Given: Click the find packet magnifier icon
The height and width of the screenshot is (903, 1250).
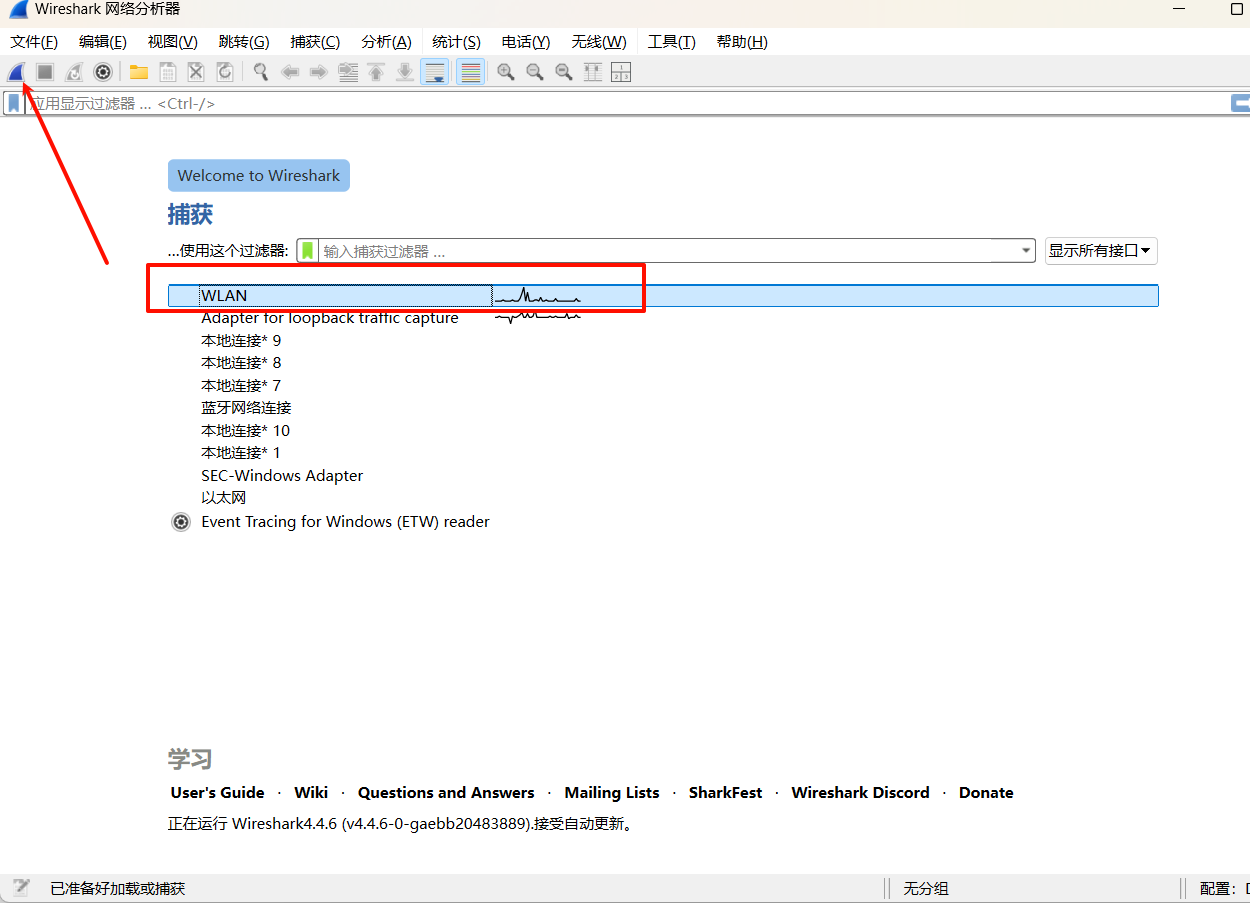Looking at the screenshot, I should (261, 72).
